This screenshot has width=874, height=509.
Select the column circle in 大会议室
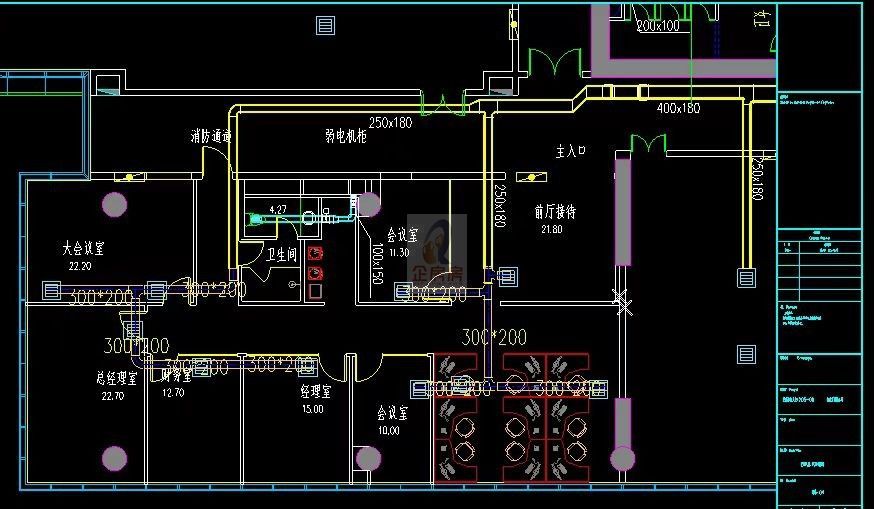[115, 205]
